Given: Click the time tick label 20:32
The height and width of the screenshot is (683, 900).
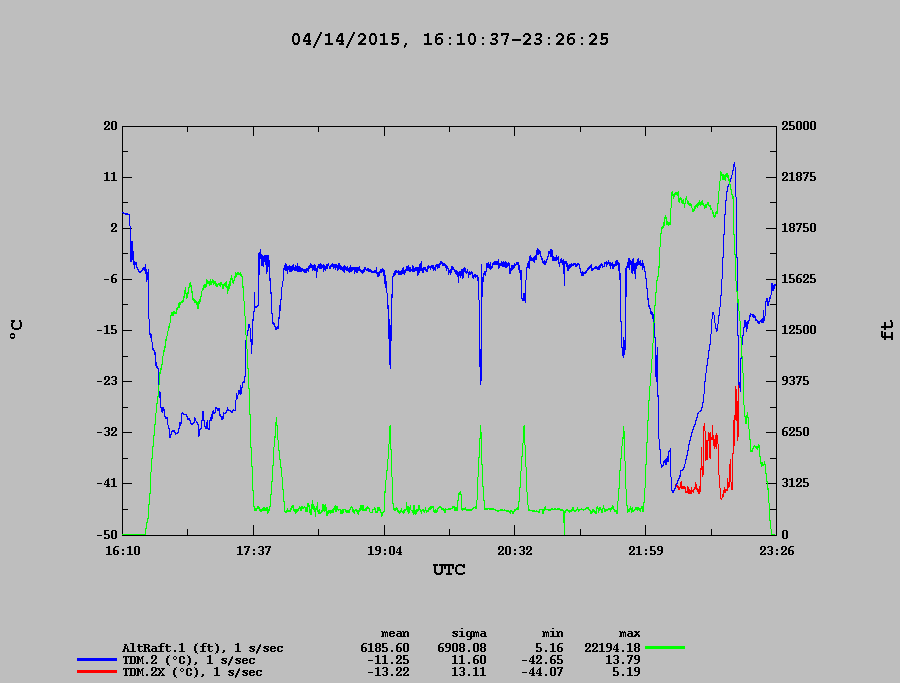Looking at the screenshot, I should point(515,551).
